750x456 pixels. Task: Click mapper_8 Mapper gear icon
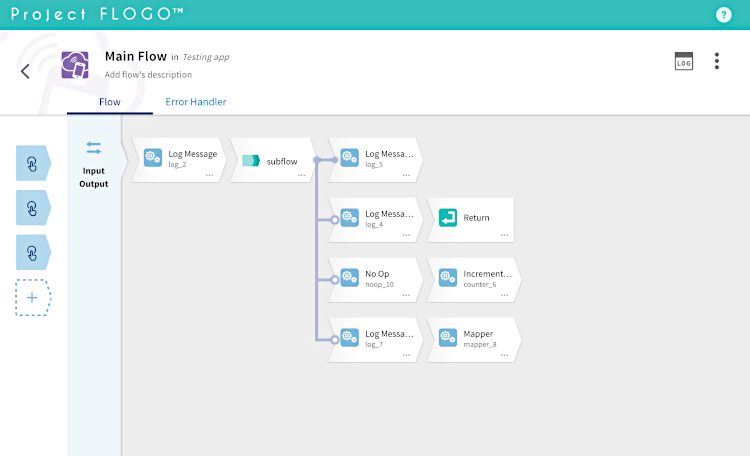pyautogui.click(x=448, y=337)
